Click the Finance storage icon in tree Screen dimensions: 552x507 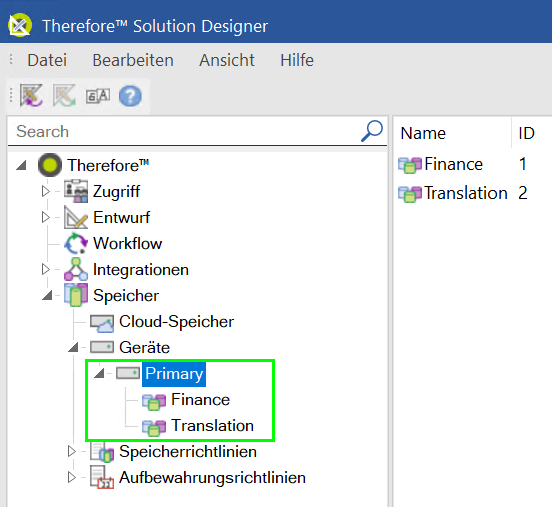(x=154, y=401)
